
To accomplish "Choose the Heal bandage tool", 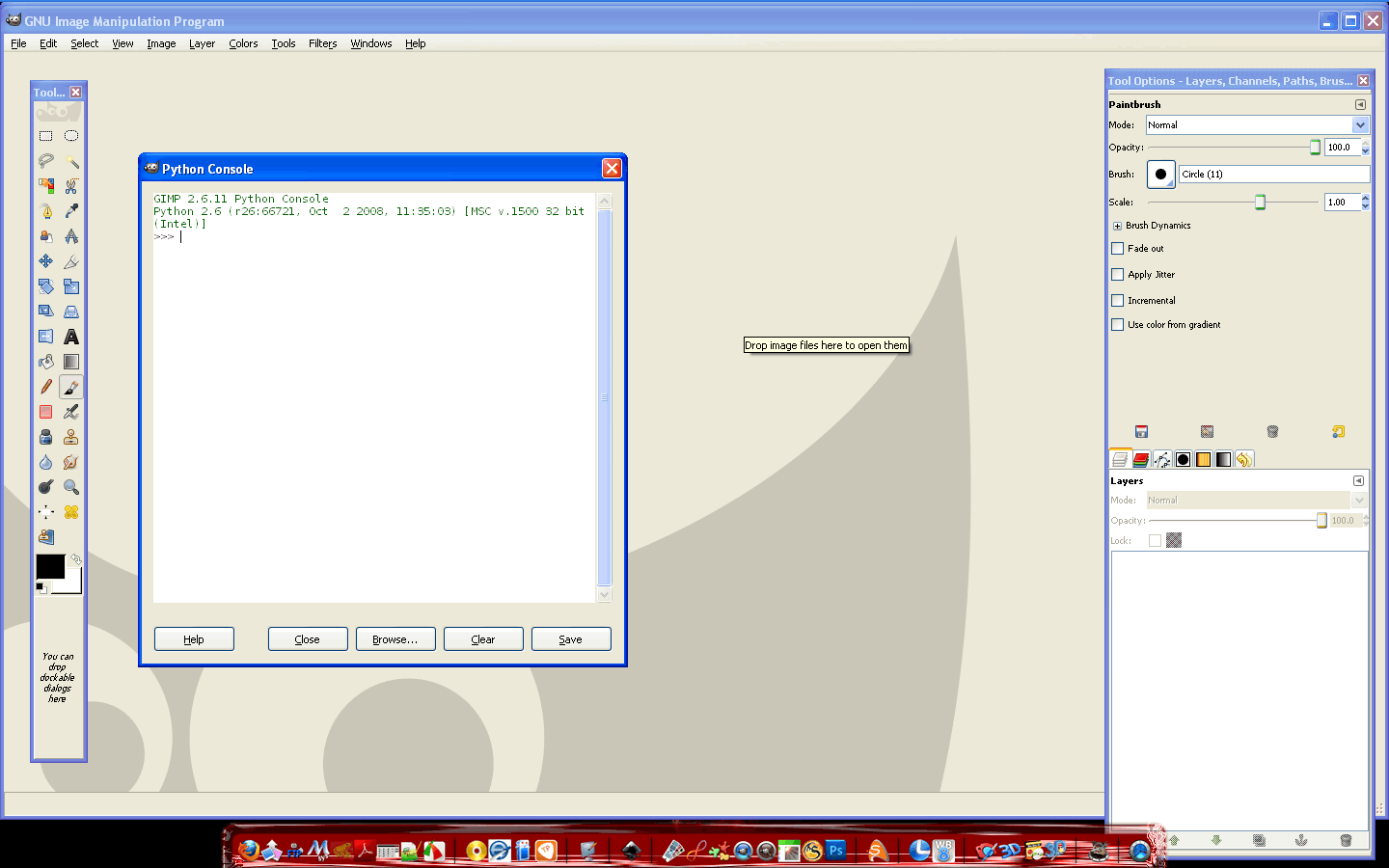I will [x=71, y=512].
